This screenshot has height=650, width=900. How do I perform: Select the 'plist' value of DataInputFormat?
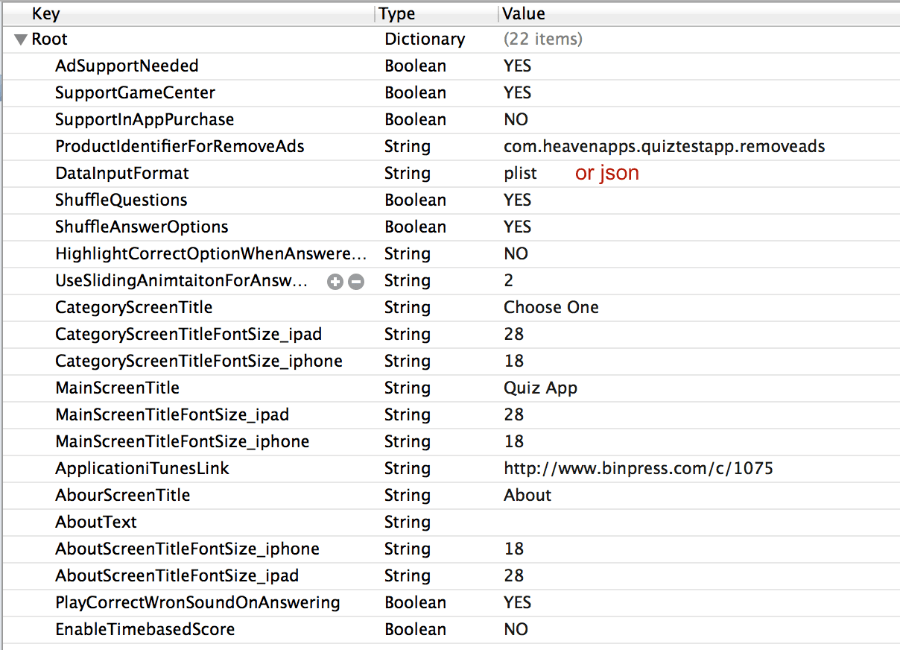pyautogui.click(x=520, y=173)
